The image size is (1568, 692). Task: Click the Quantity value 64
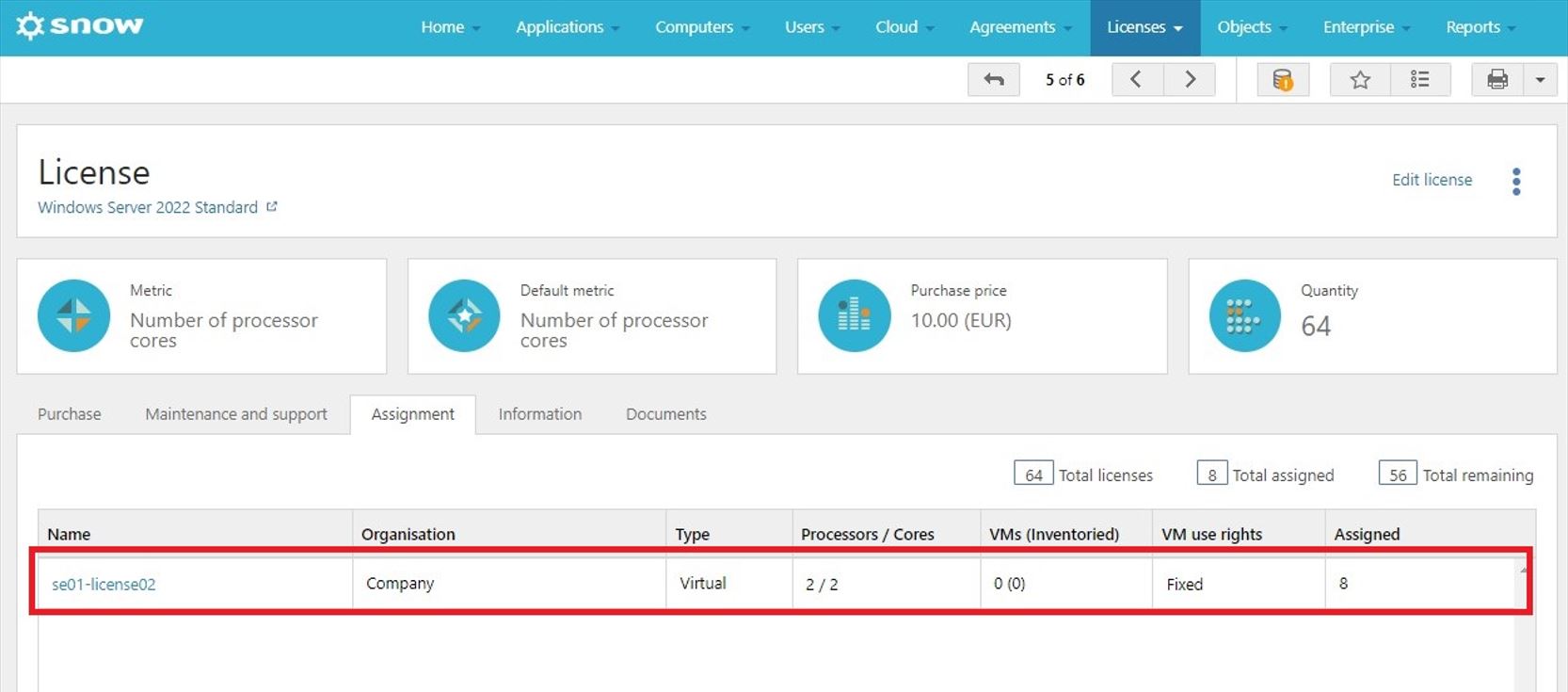(x=1316, y=326)
